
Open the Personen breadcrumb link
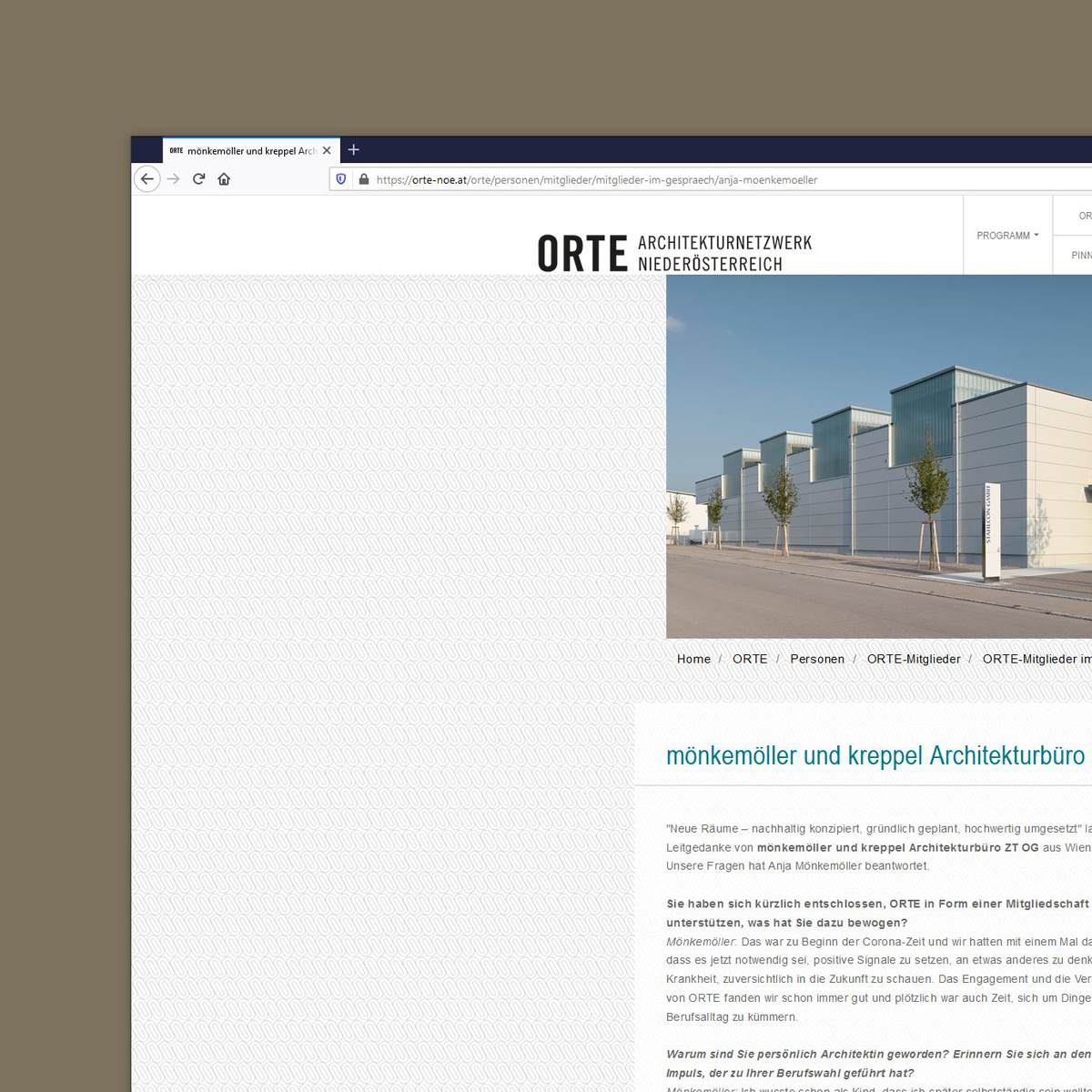point(817,659)
